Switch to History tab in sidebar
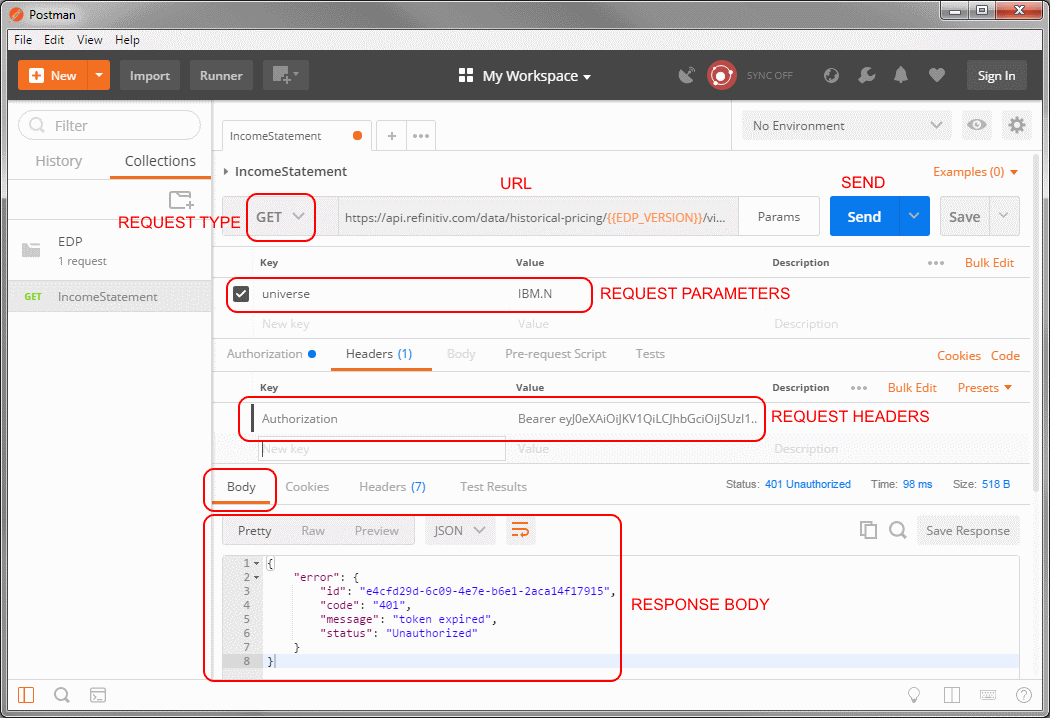Image resolution: width=1050 pixels, height=718 pixels. point(59,161)
